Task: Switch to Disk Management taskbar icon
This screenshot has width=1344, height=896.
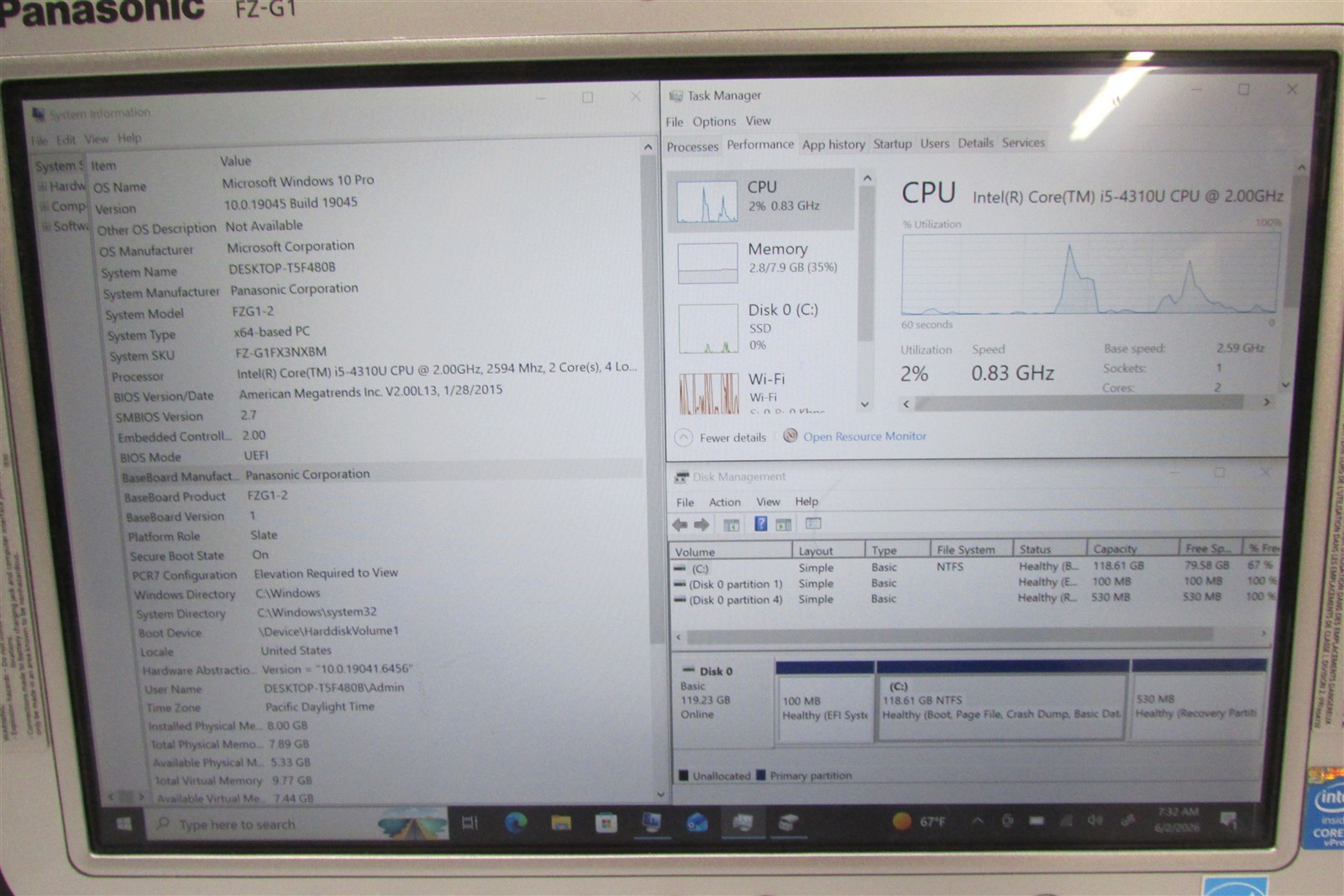Action: (x=787, y=822)
